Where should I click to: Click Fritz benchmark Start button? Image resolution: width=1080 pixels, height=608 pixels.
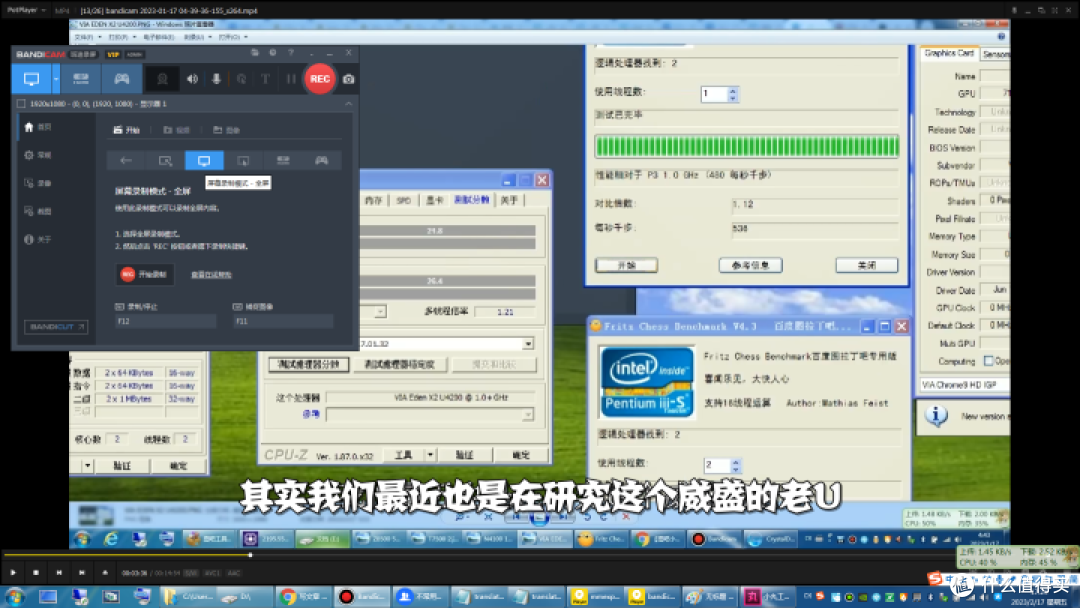tap(627, 265)
